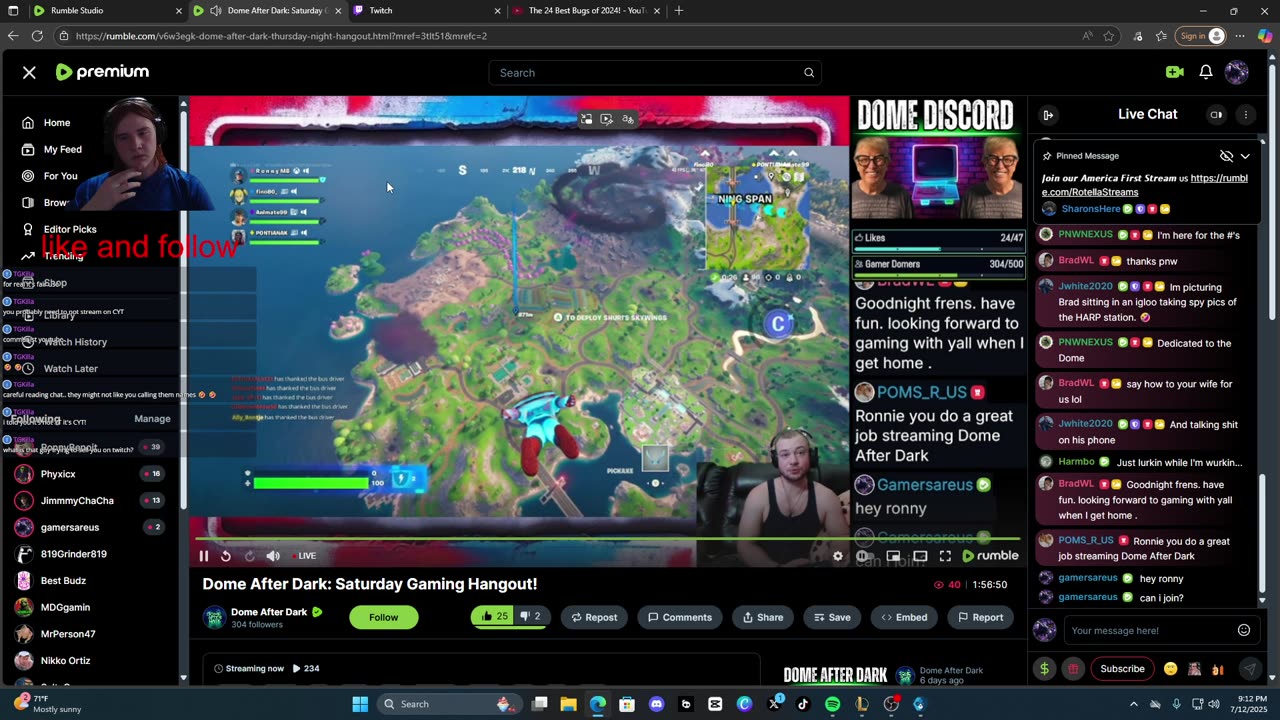
Task: Close the sidebar menu with the X icon
Action: point(29,72)
